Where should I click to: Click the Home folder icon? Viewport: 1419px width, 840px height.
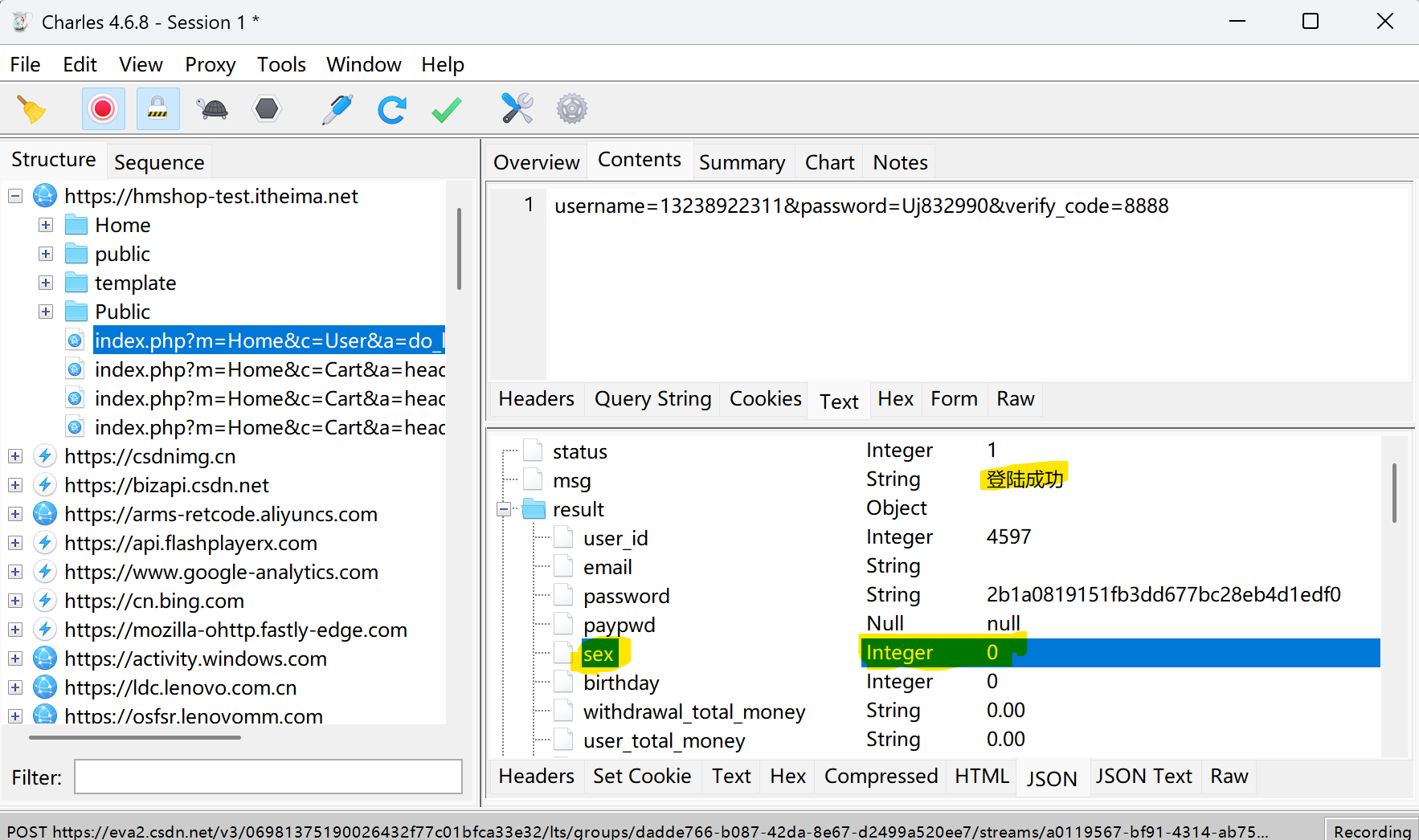[x=76, y=225]
